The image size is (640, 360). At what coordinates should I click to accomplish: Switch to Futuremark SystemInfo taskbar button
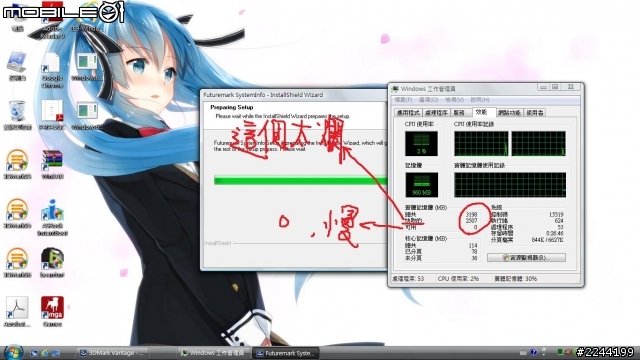pyautogui.click(x=286, y=353)
